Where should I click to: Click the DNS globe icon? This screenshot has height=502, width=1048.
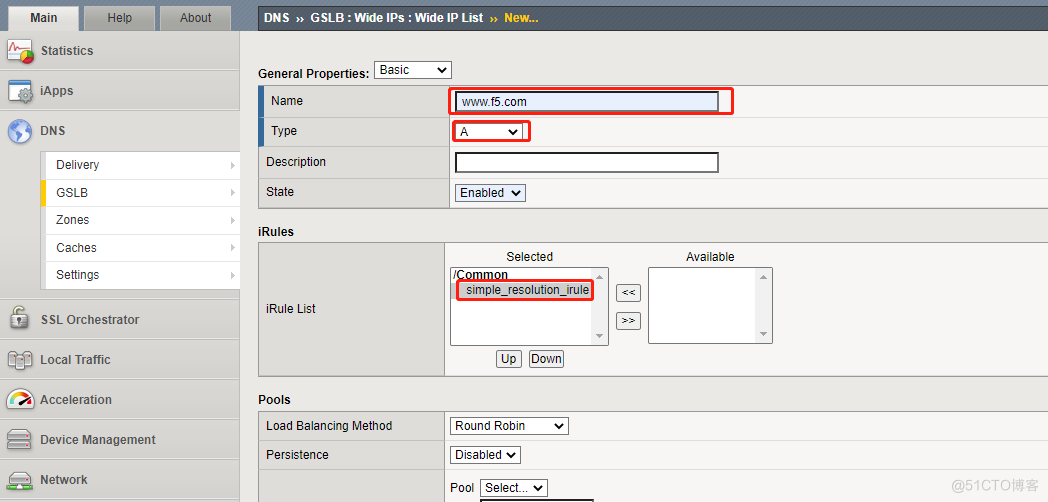(20, 131)
